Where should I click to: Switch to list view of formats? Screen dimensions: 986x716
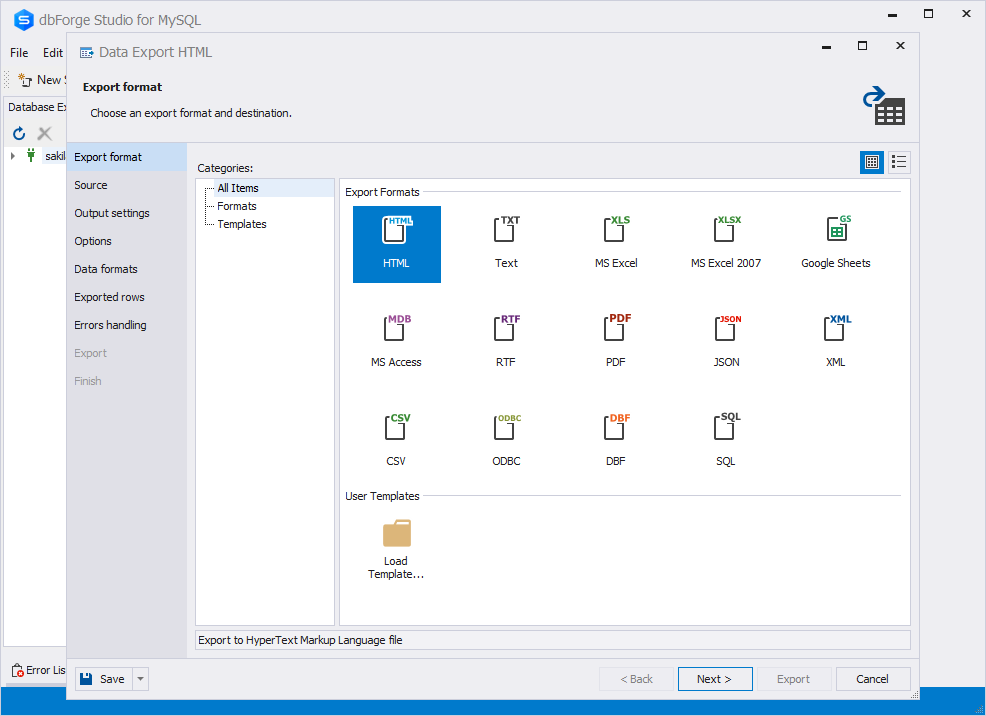pyautogui.click(x=899, y=162)
